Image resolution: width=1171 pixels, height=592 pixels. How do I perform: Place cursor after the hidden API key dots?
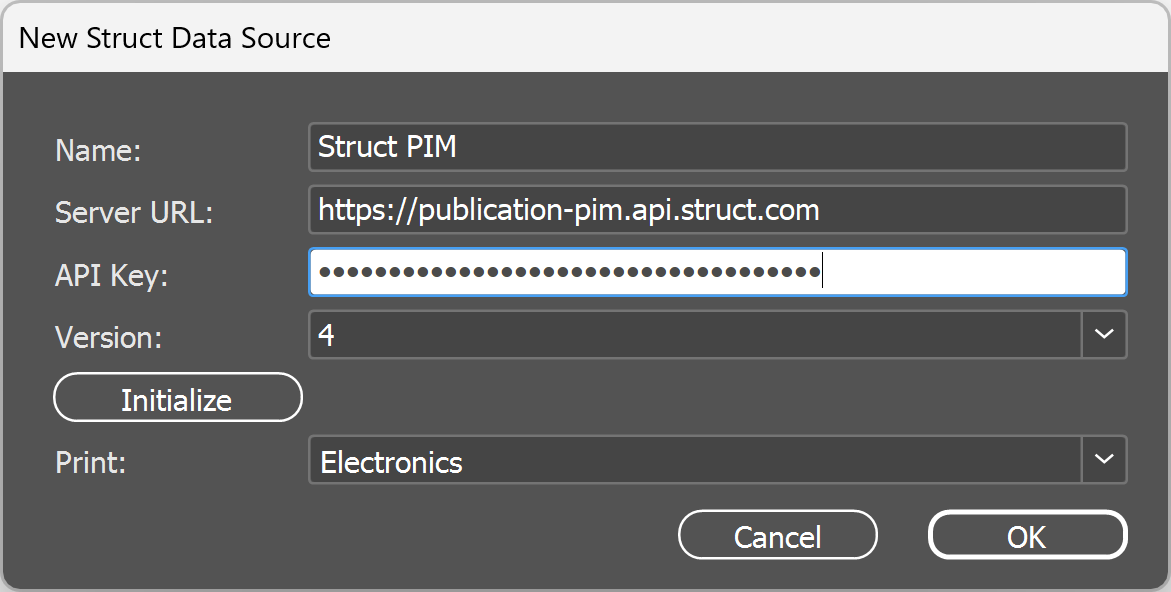pos(822,271)
